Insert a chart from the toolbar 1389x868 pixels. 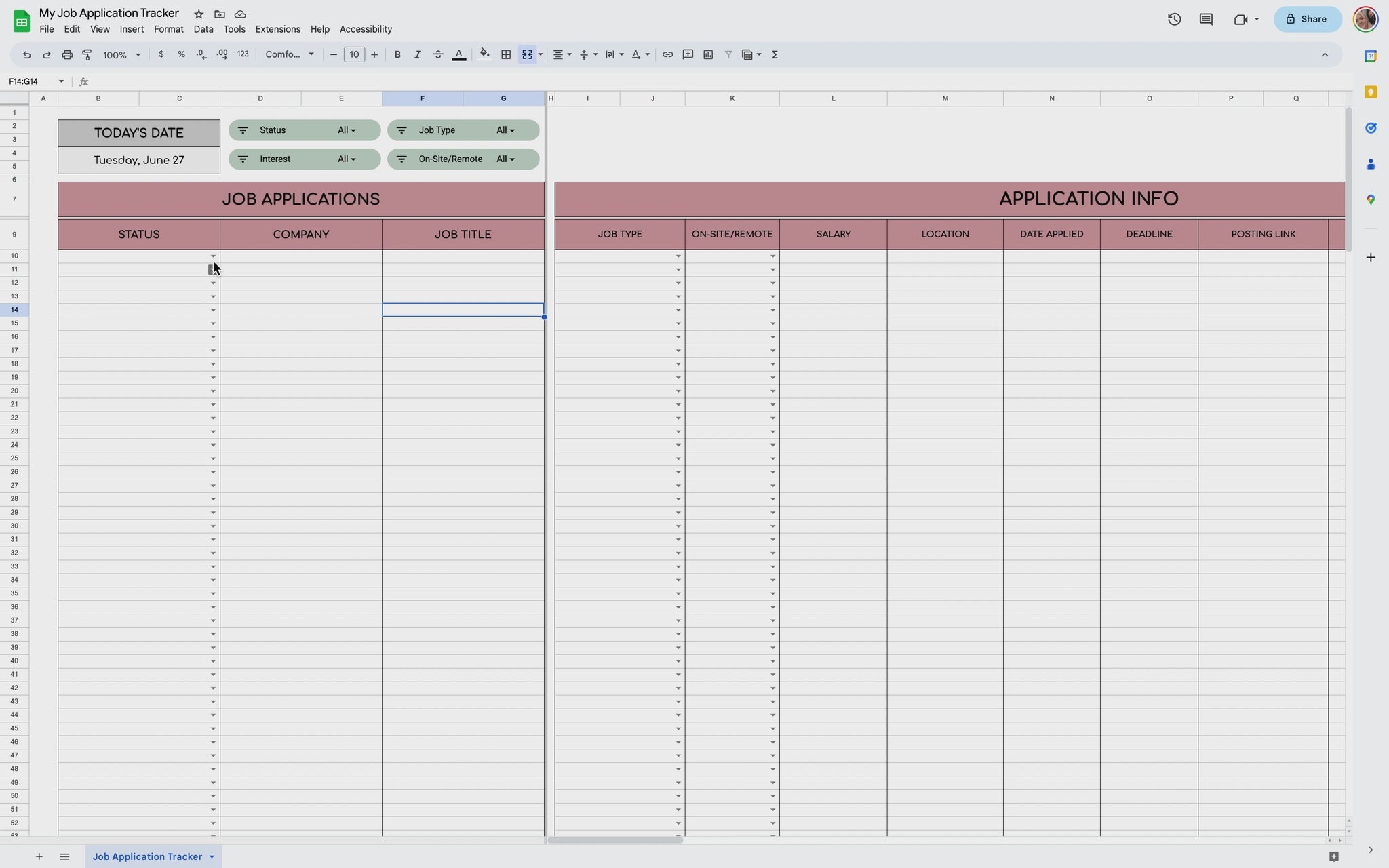tap(707, 54)
